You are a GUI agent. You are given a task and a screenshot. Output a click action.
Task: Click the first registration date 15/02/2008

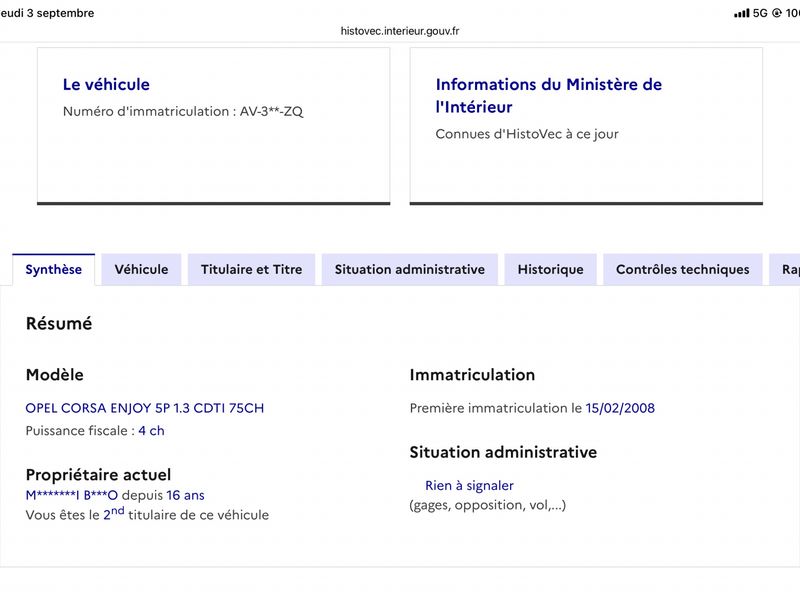(620, 408)
